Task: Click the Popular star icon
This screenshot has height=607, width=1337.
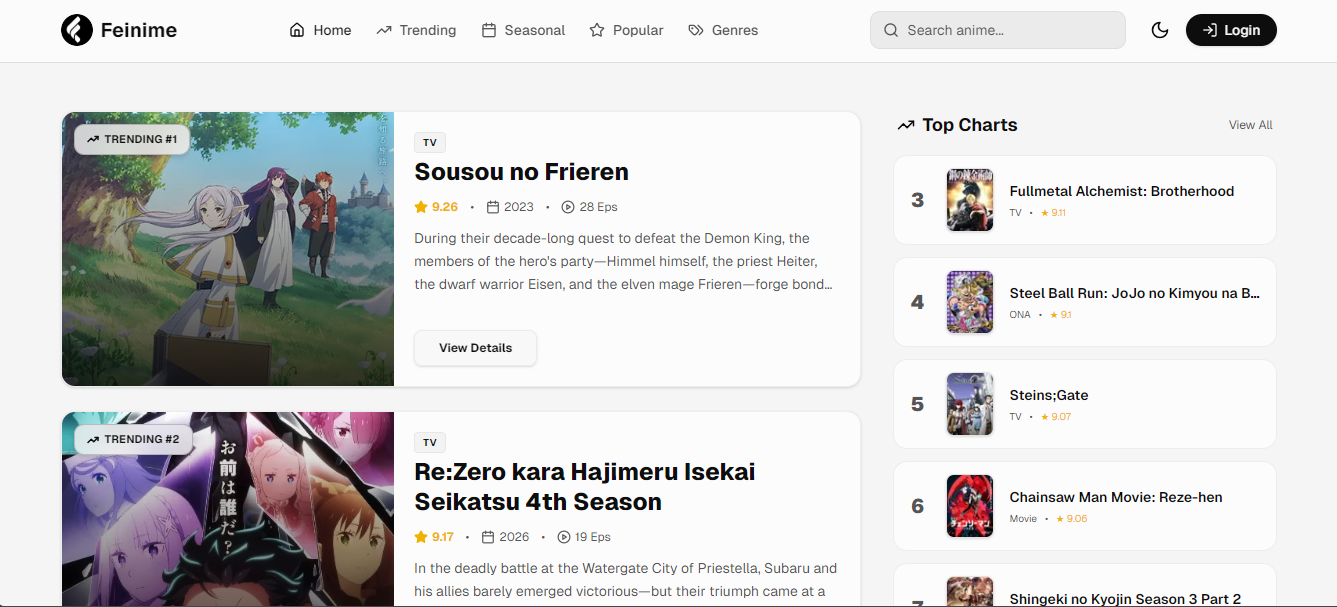Action: point(597,30)
